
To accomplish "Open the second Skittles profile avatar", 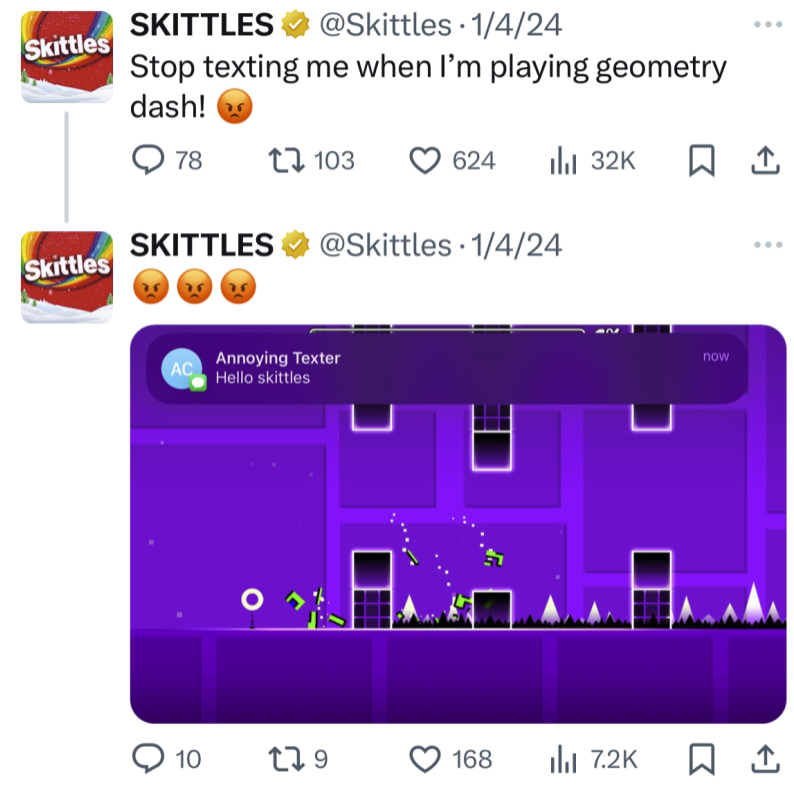I will point(67,277).
